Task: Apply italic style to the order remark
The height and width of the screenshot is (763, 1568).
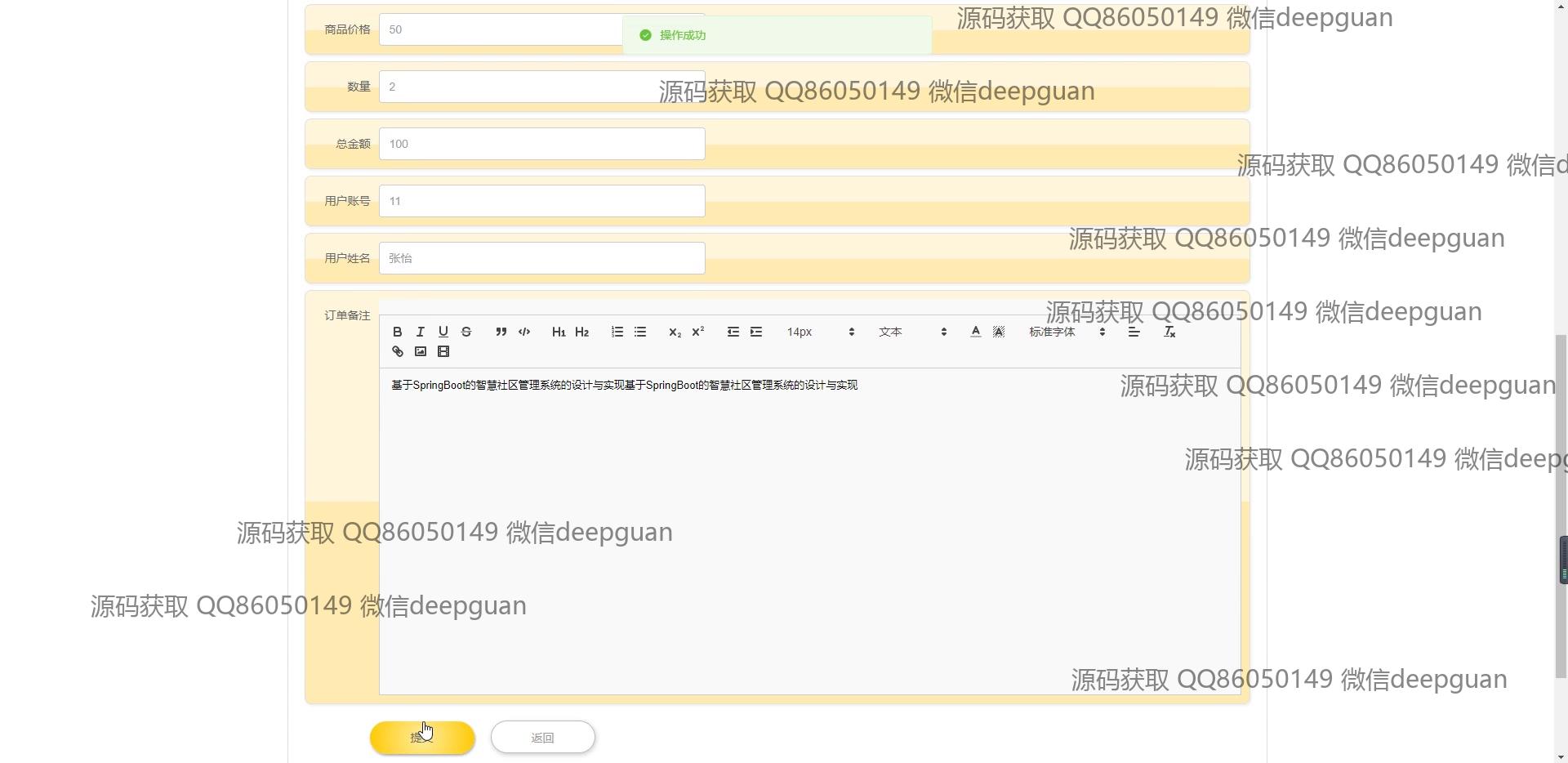Action: 420,332
